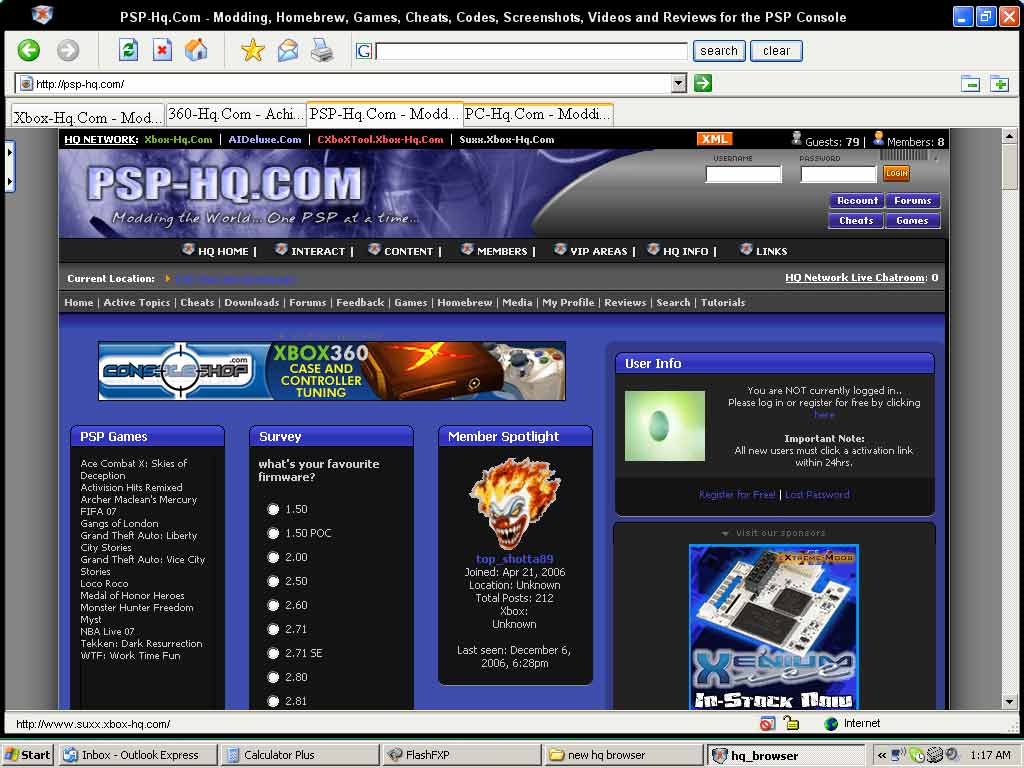Click the page vertical scrollbar down arrow

coord(1009,702)
